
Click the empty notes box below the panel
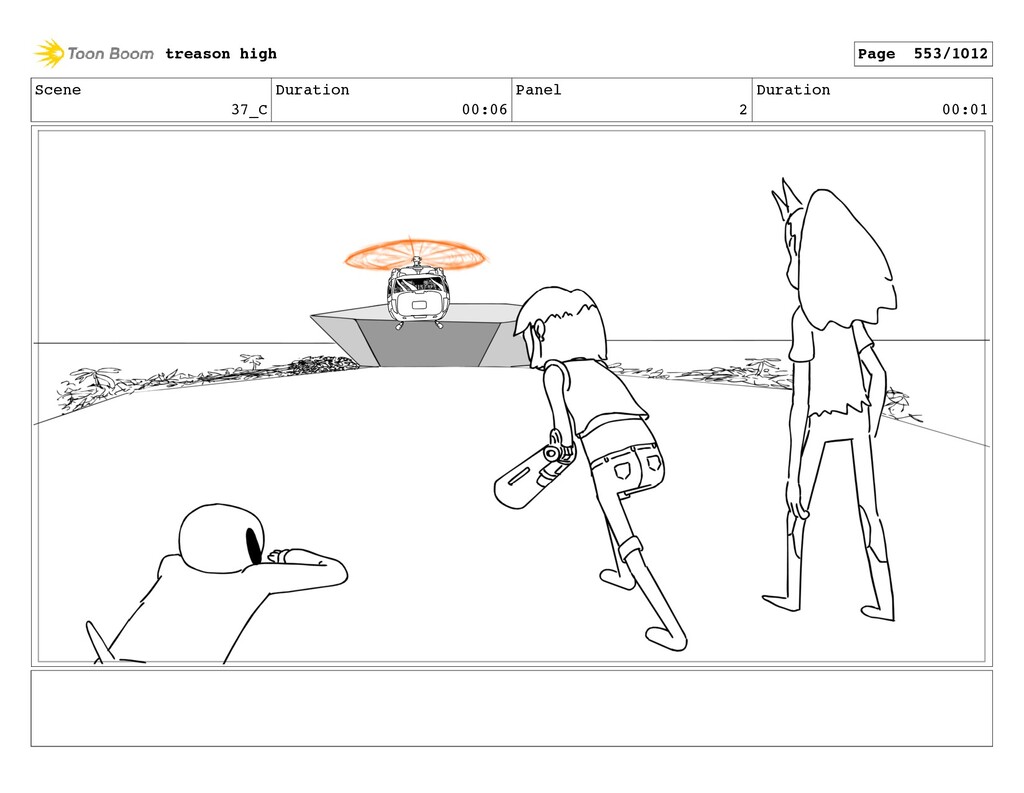pos(511,708)
